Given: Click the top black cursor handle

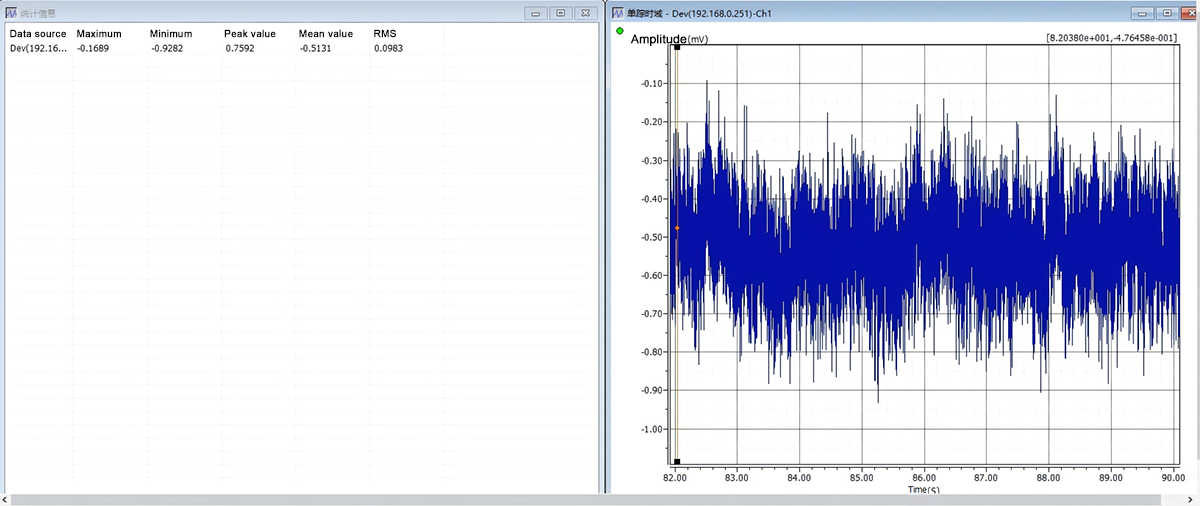Looking at the screenshot, I should (677, 46).
